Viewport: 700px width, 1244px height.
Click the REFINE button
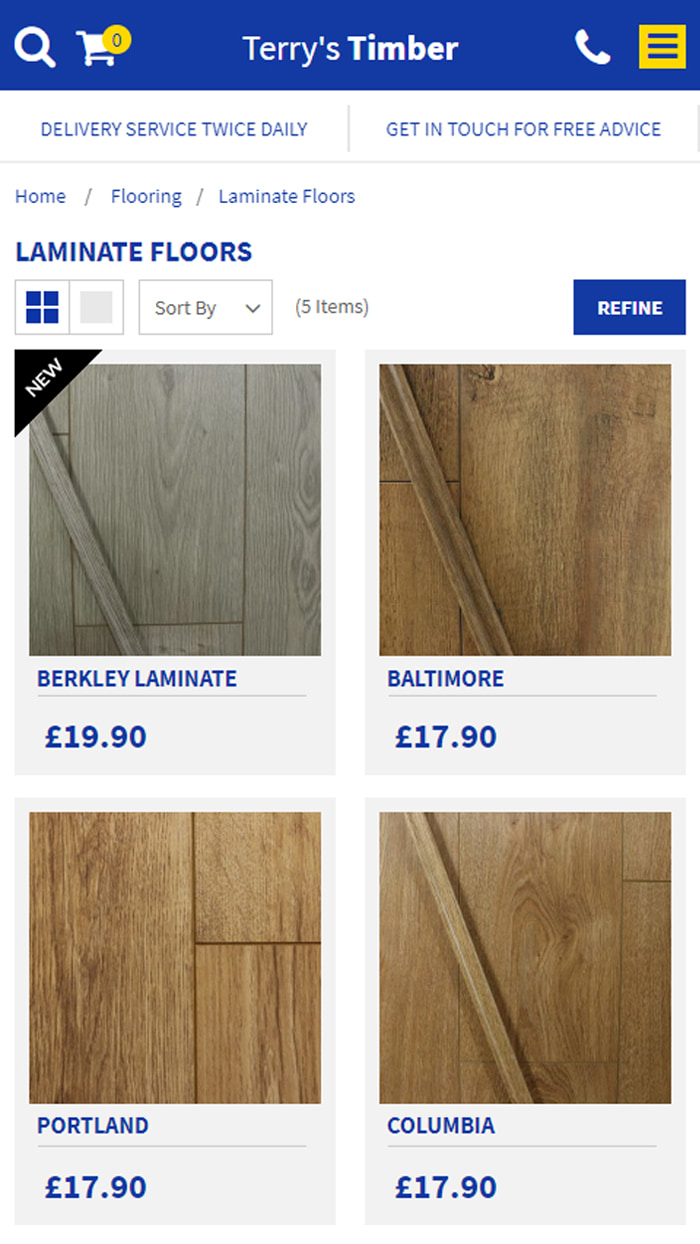point(629,307)
